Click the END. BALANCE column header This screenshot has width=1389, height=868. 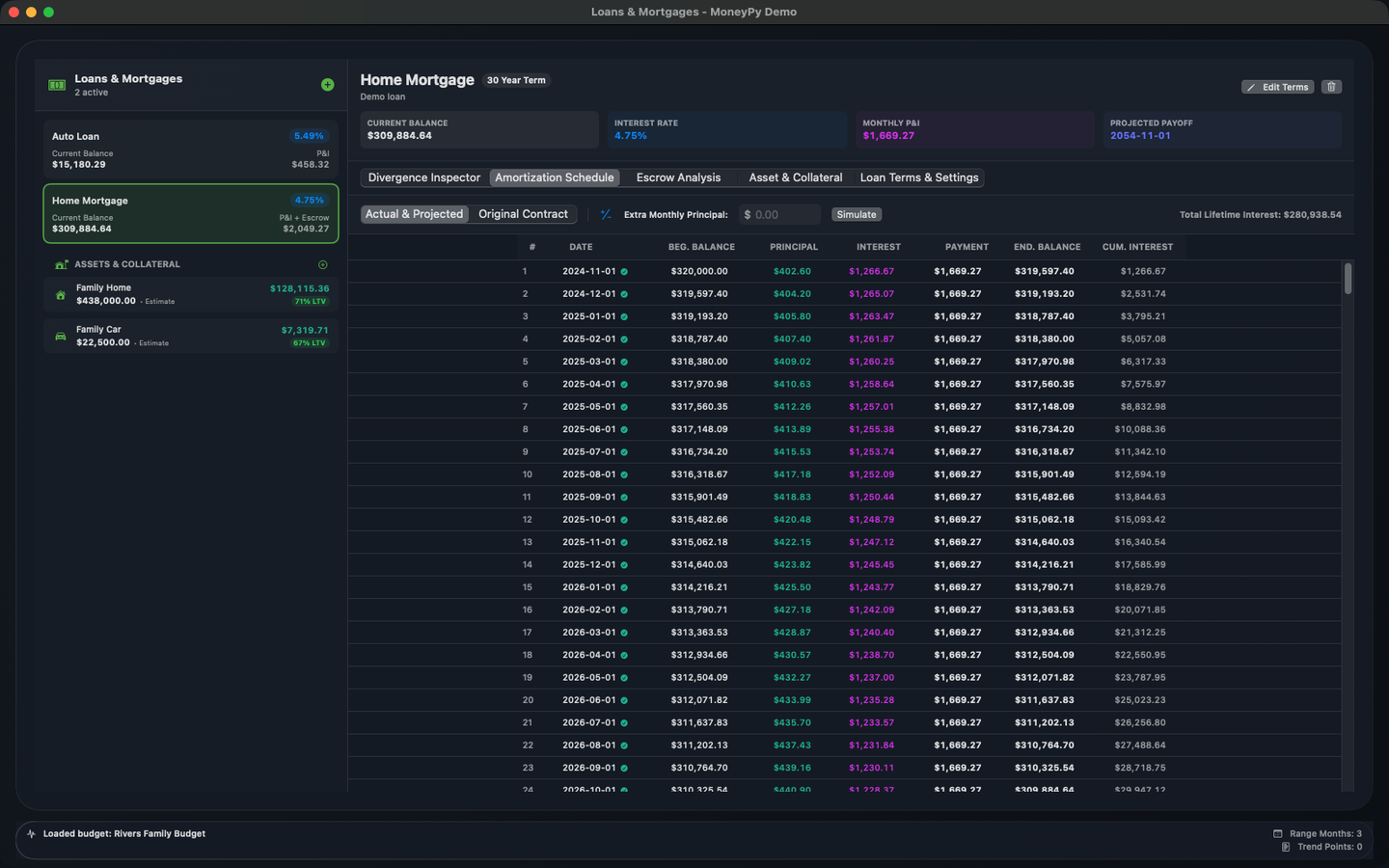[1047, 247]
